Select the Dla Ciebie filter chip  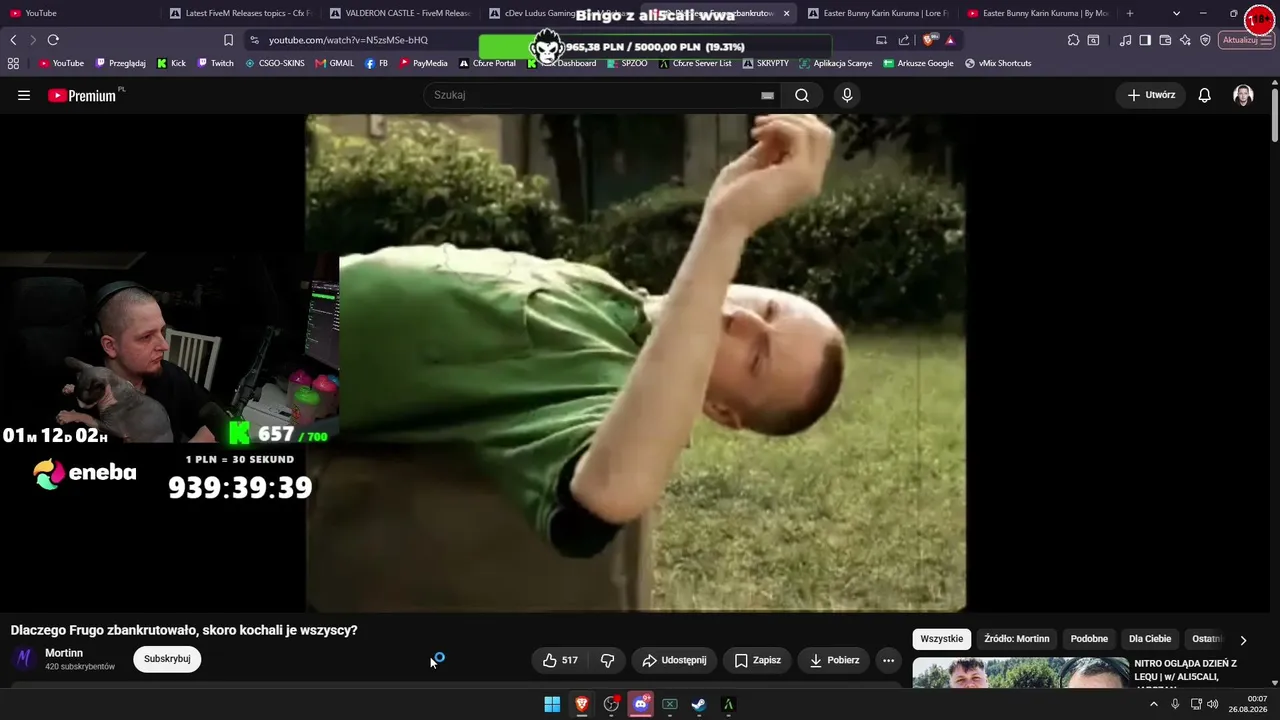1150,639
